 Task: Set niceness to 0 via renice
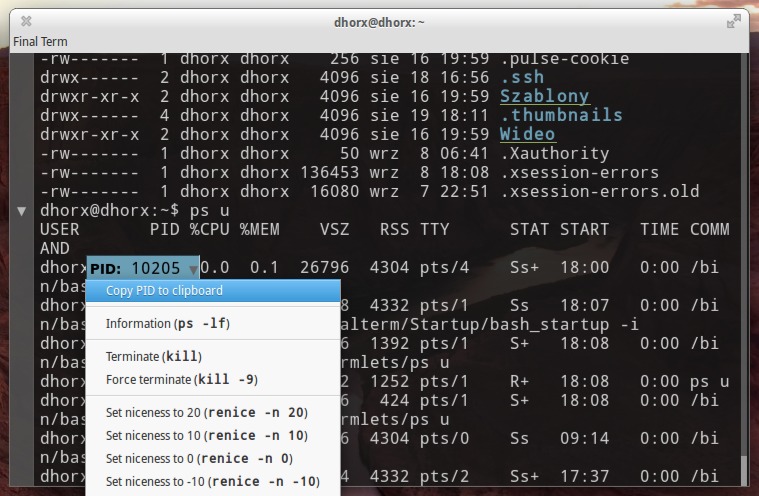[x=213, y=458]
